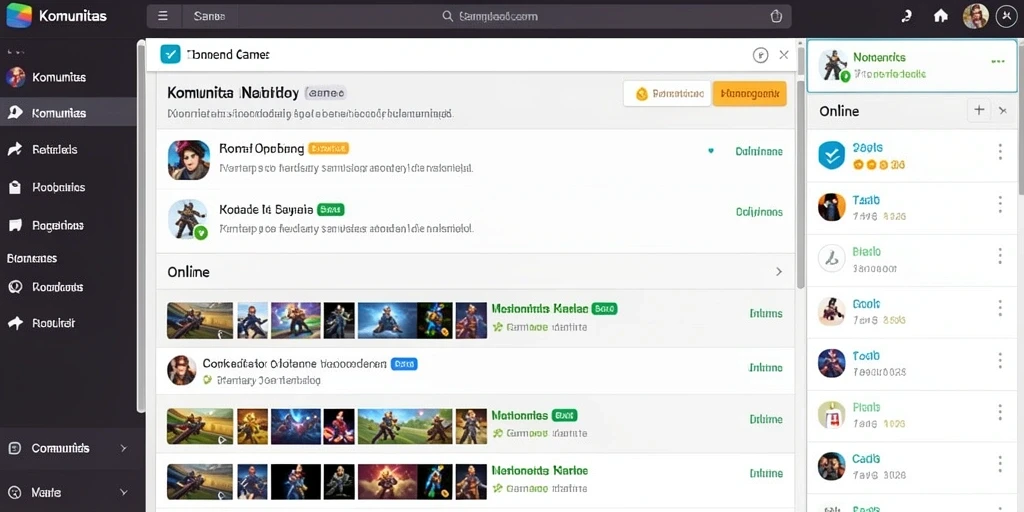The height and width of the screenshot is (512, 1024).
Task: Open the user avatar in top-right corner
Action: point(975,16)
